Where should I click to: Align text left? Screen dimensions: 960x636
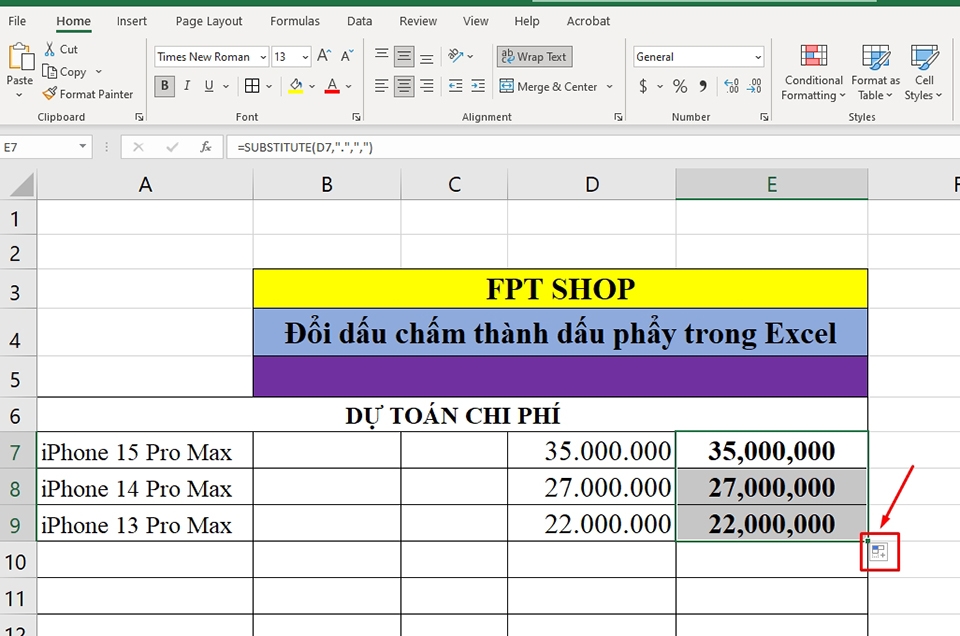click(381, 86)
